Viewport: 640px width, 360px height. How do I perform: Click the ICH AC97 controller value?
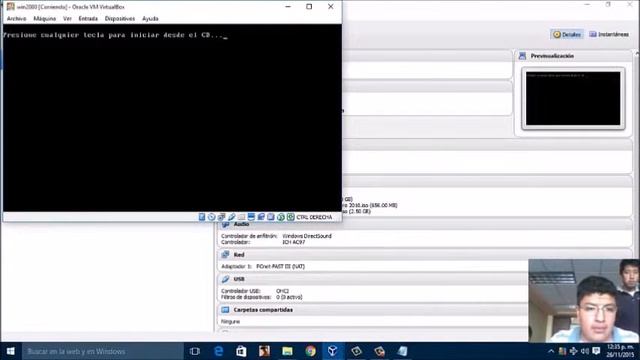(x=294, y=242)
